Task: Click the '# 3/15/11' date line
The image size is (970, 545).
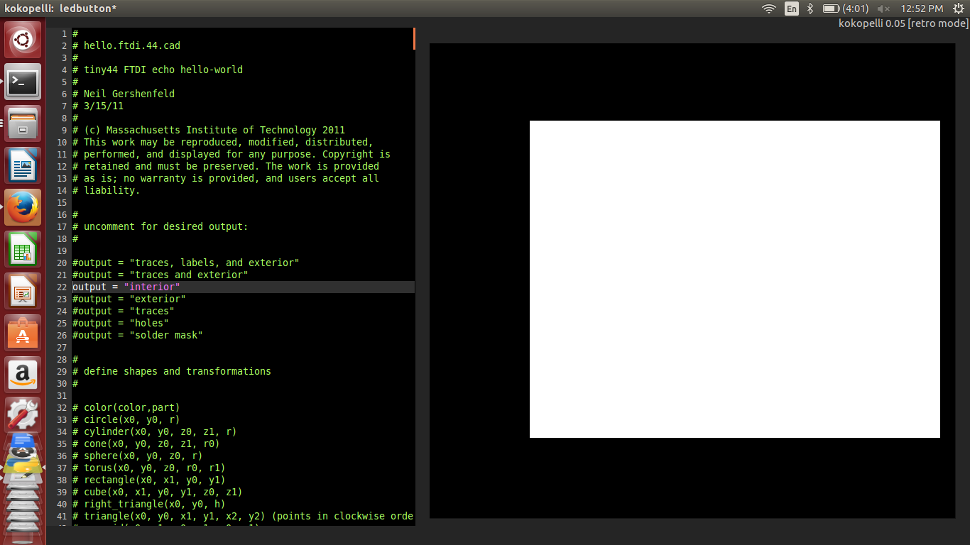Action: click(x=98, y=106)
